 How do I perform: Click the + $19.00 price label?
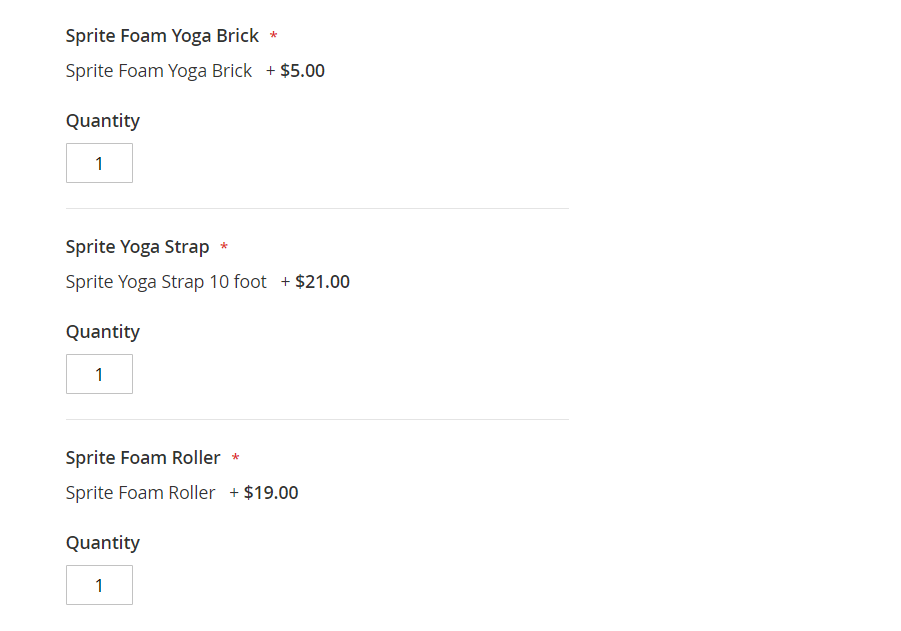click(x=264, y=493)
